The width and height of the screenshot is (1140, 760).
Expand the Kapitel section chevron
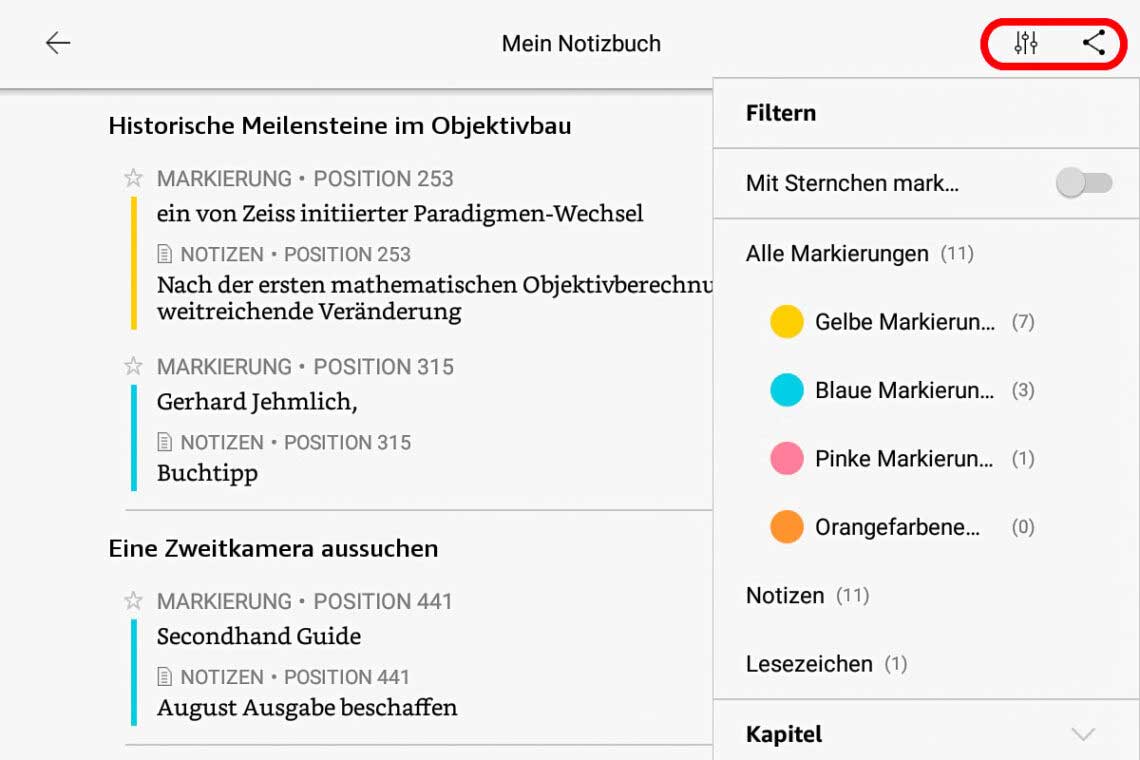[x=1083, y=735]
